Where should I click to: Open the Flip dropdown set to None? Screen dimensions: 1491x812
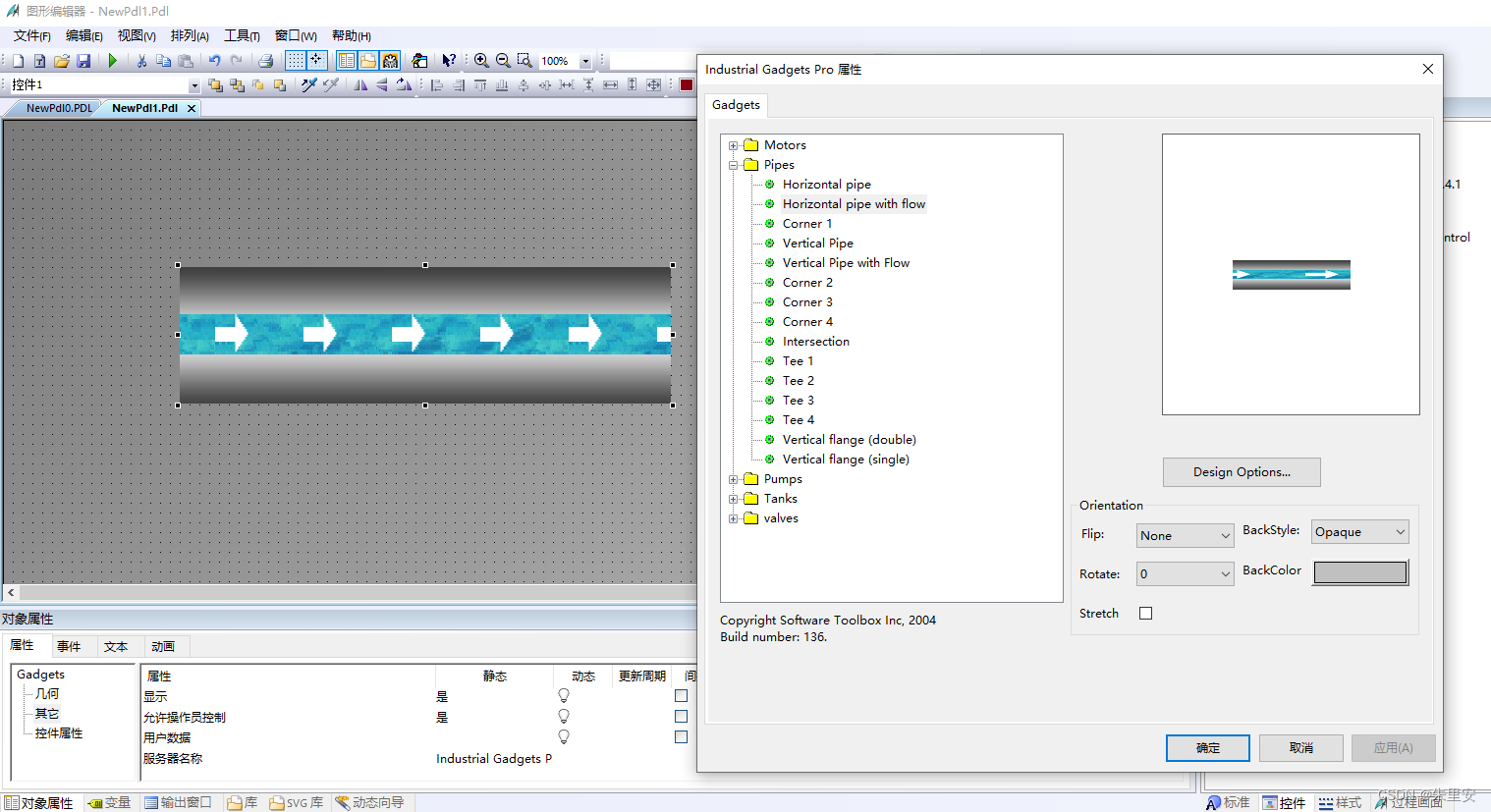1185,535
